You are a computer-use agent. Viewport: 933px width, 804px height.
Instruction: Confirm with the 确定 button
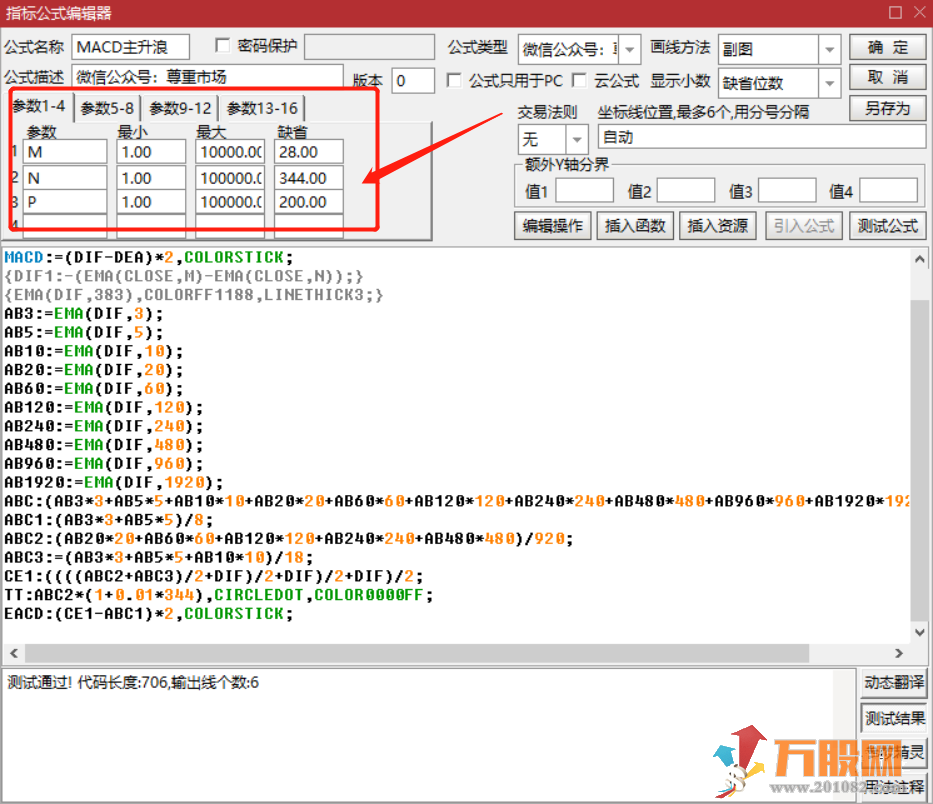tap(887, 47)
